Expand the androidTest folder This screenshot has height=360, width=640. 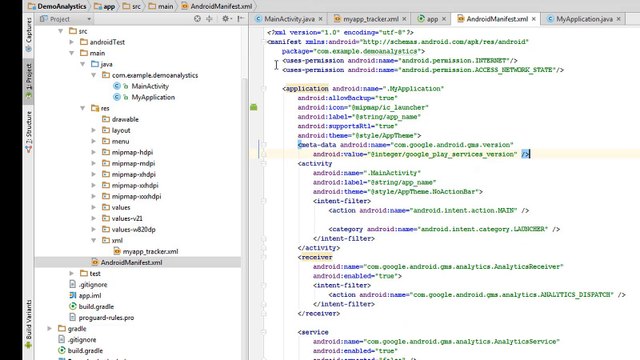[71, 42]
